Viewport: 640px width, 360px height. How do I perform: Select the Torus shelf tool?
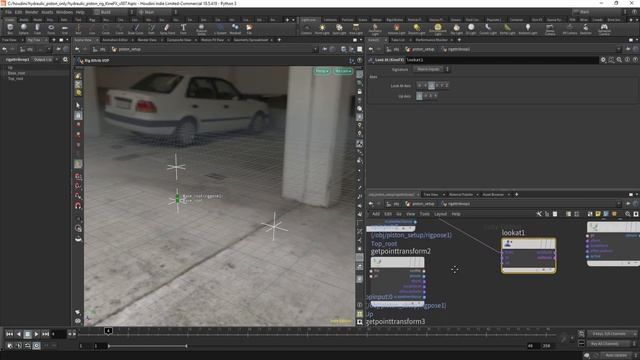coord(51,29)
